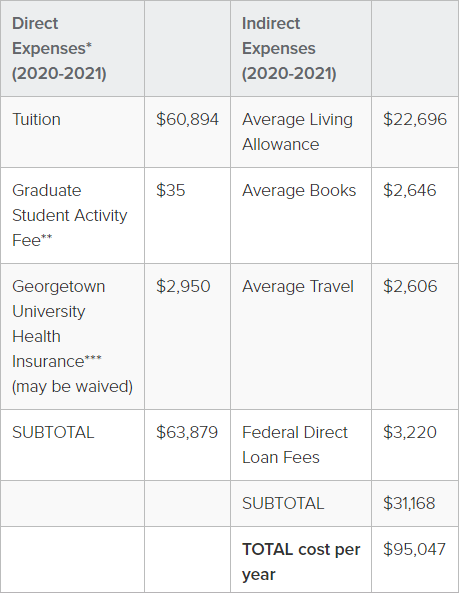Click the $3,220 loan fees amount

(x=410, y=433)
